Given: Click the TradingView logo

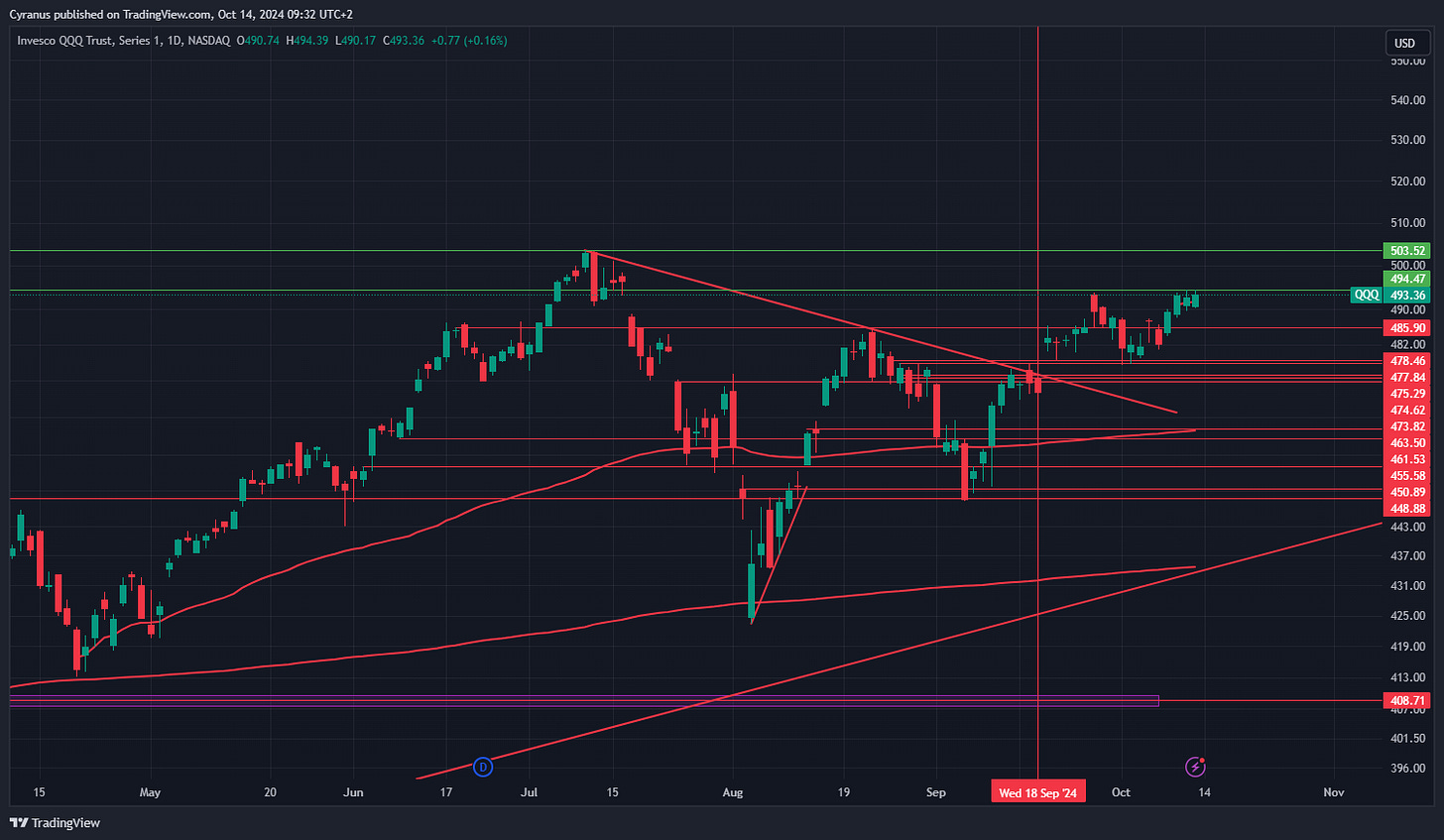Looking at the screenshot, I should 56,823.
